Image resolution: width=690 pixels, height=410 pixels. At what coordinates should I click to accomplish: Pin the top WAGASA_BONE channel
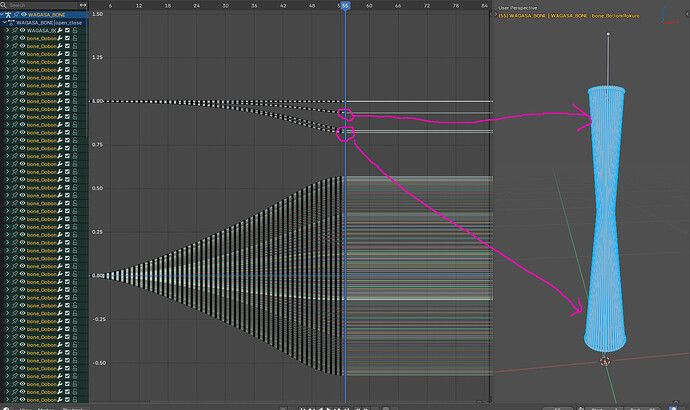pos(16,15)
